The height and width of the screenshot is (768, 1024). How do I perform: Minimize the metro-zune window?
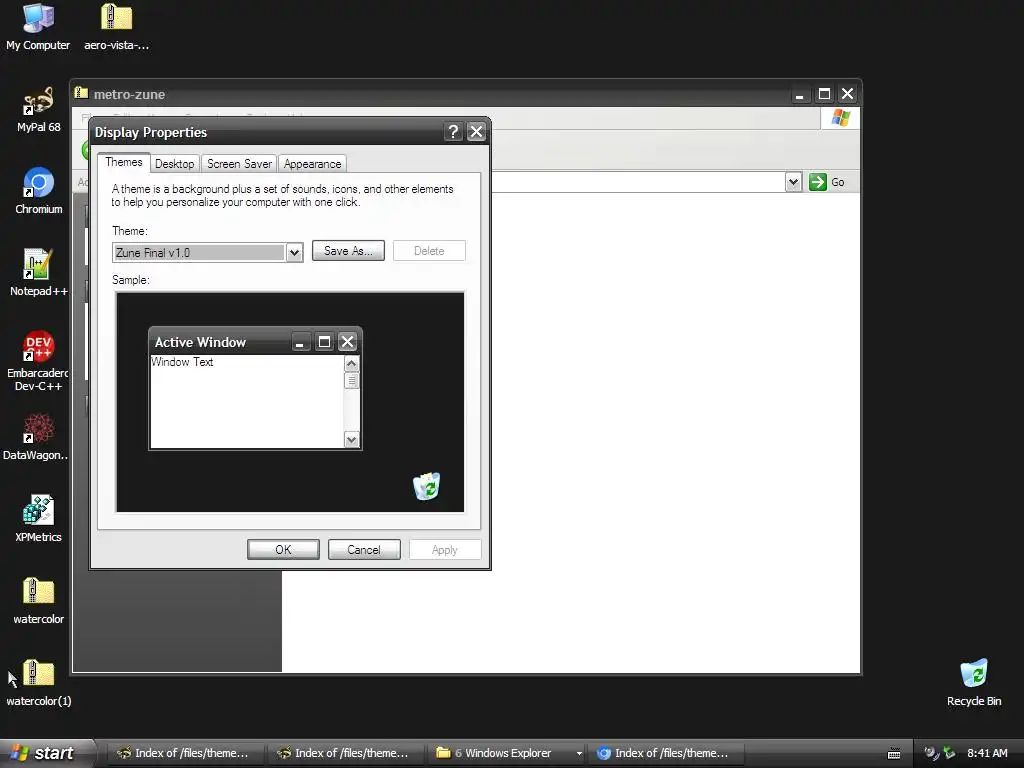click(799, 94)
